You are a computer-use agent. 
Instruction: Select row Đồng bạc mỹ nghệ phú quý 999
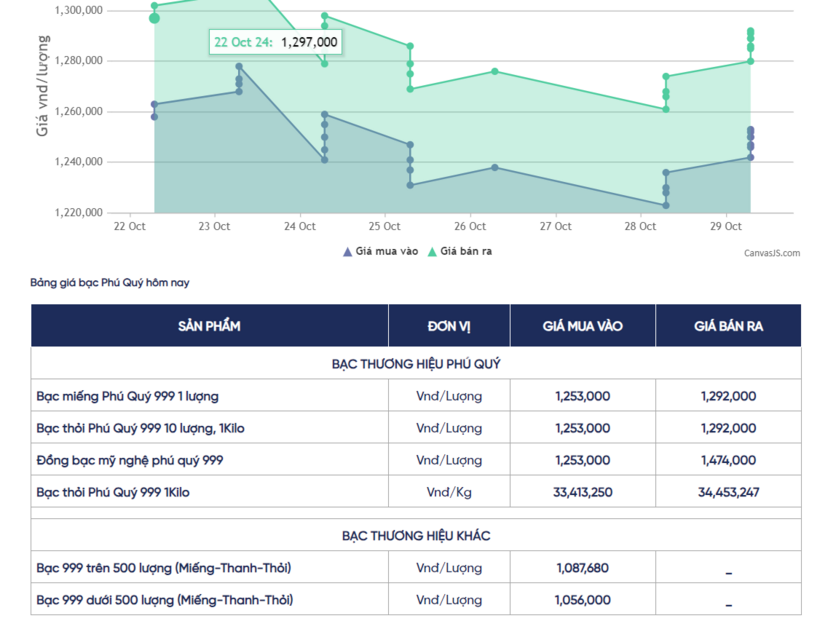coord(416,460)
